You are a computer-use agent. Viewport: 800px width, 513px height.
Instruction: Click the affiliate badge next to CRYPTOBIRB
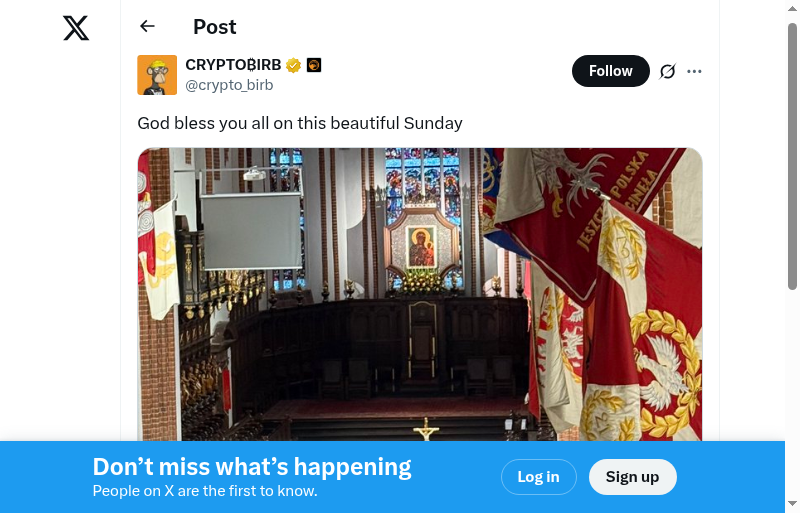click(314, 66)
